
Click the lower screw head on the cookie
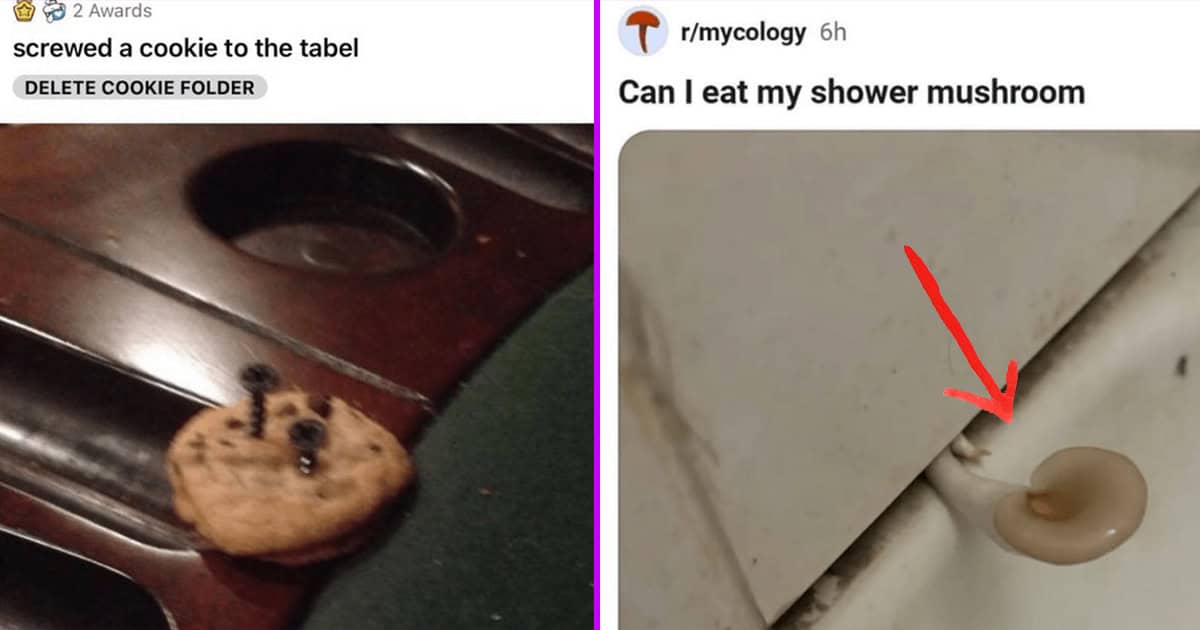click(305, 434)
